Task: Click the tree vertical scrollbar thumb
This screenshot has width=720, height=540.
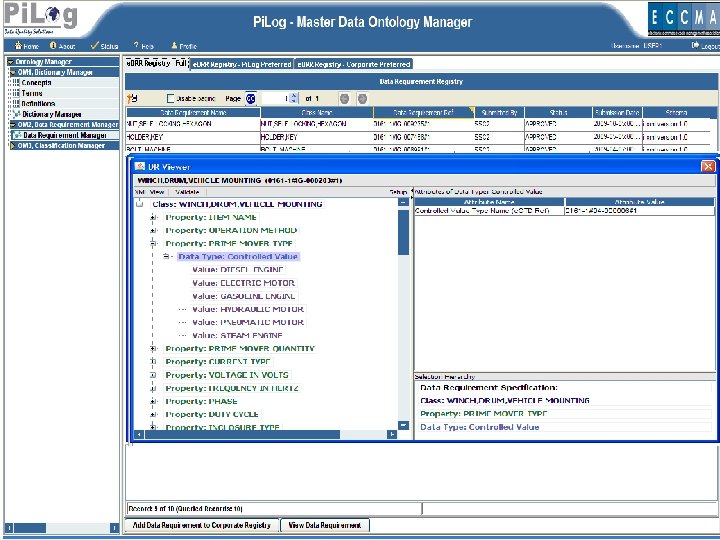Action: click(x=403, y=232)
